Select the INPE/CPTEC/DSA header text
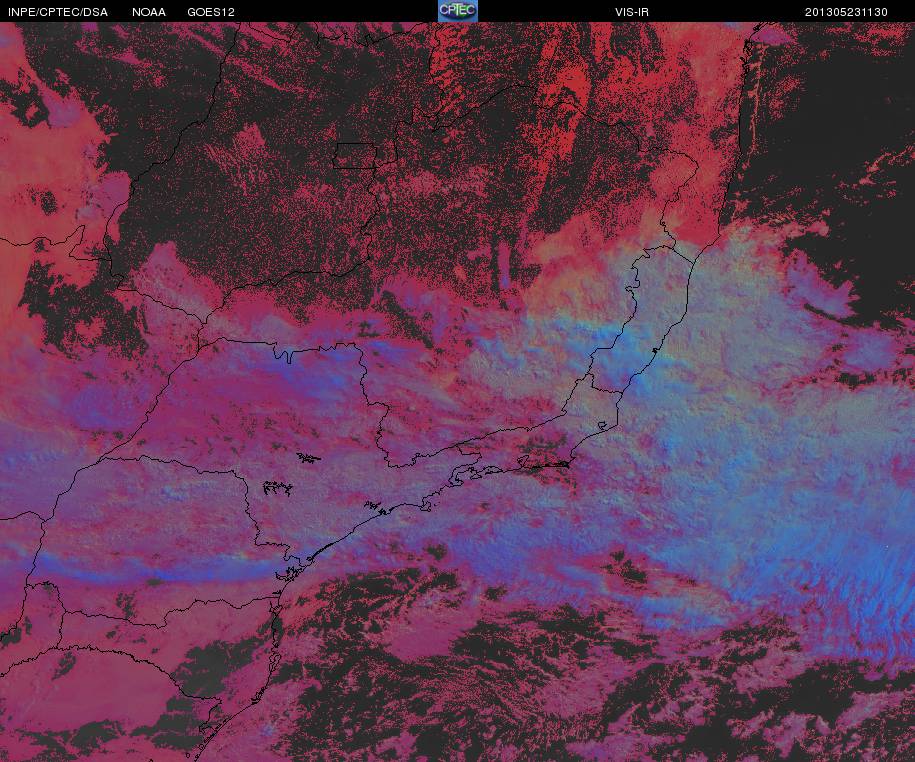915x762 pixels. [58, 12]
